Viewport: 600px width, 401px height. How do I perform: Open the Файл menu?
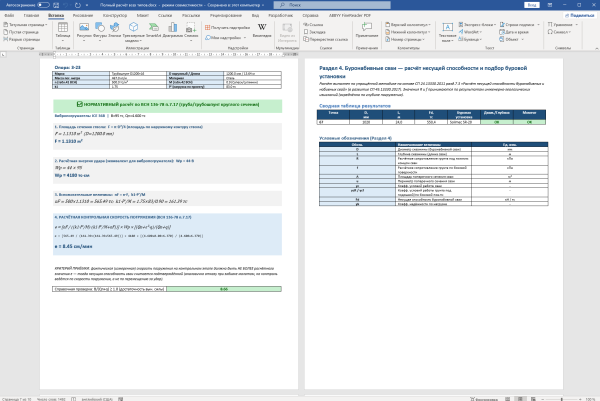(9, 15)
